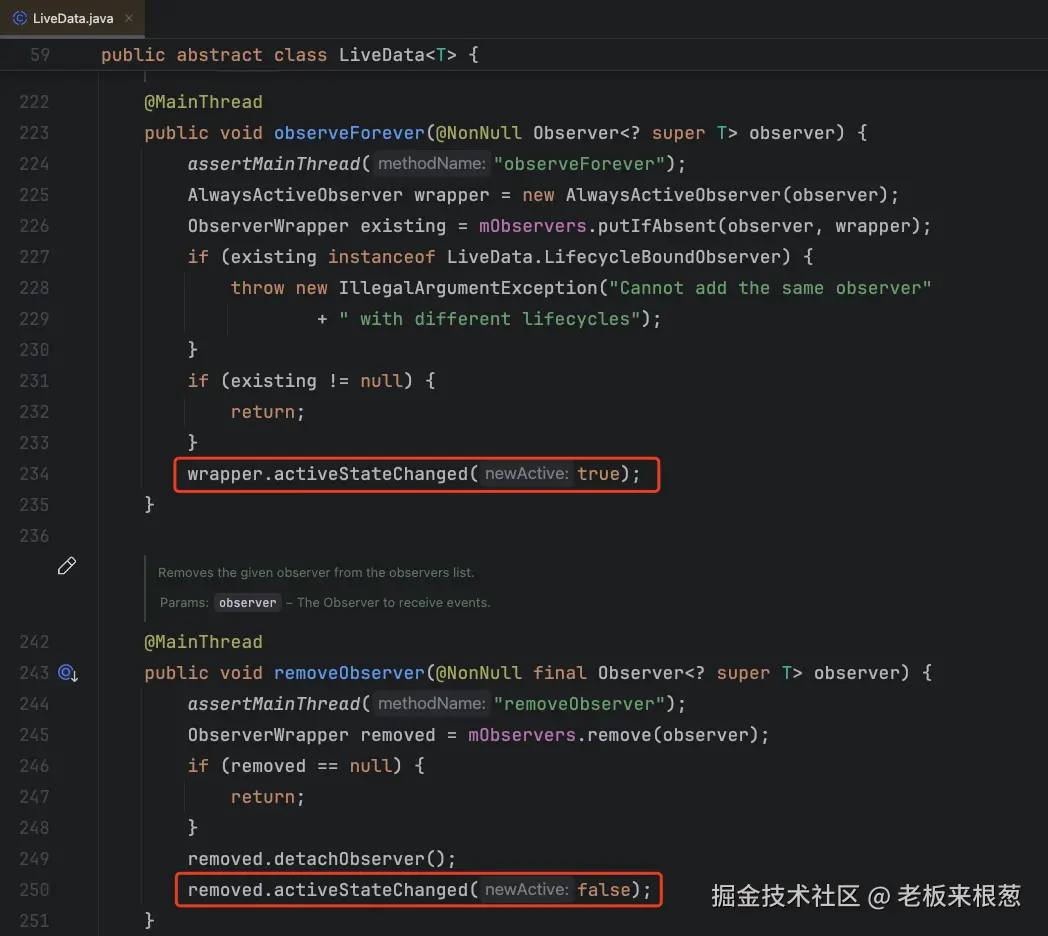Click the sticky class header line 59
This screenshot has height=936, width=1048.
click(x=524, y=55)
